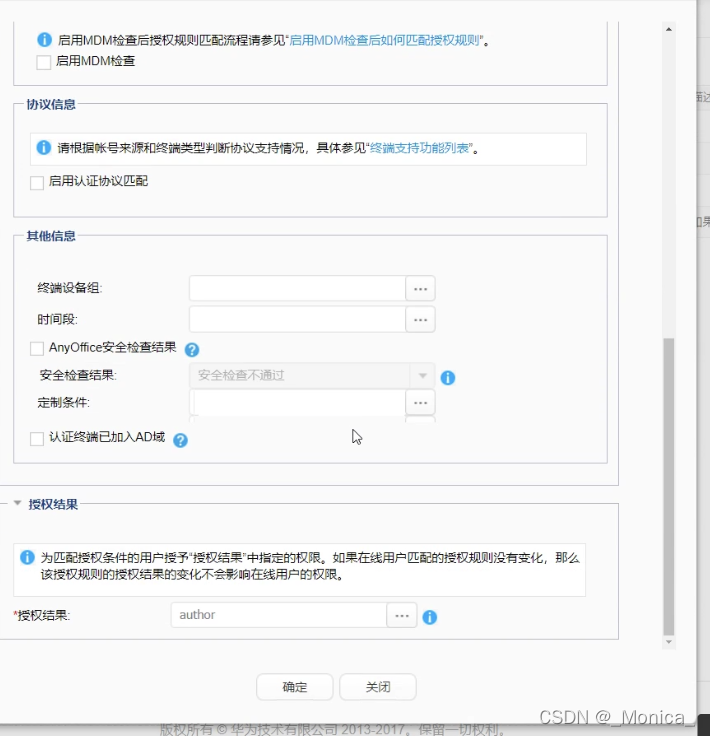Open help for 认证终端已加入AD域
The image size is (710, 736).
coord(180,440)
